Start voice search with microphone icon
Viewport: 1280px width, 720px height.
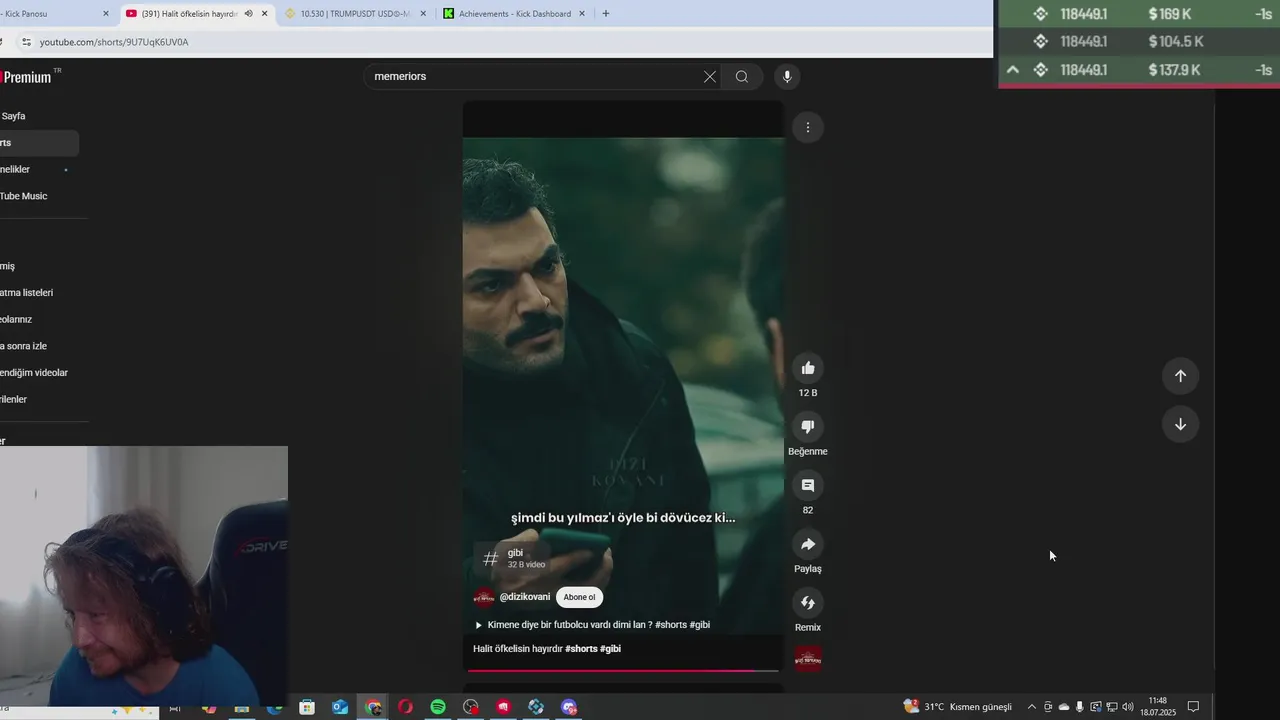tap(787, 77)
